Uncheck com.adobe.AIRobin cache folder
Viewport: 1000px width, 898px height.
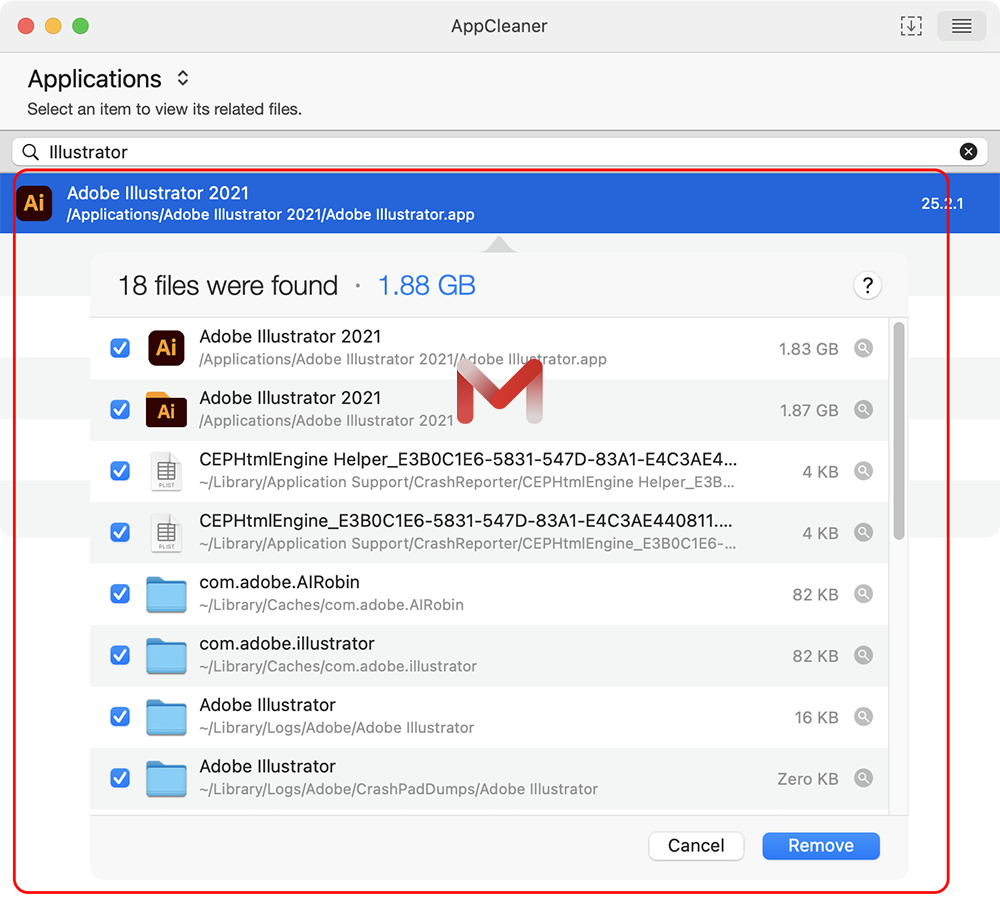(120, 594)
